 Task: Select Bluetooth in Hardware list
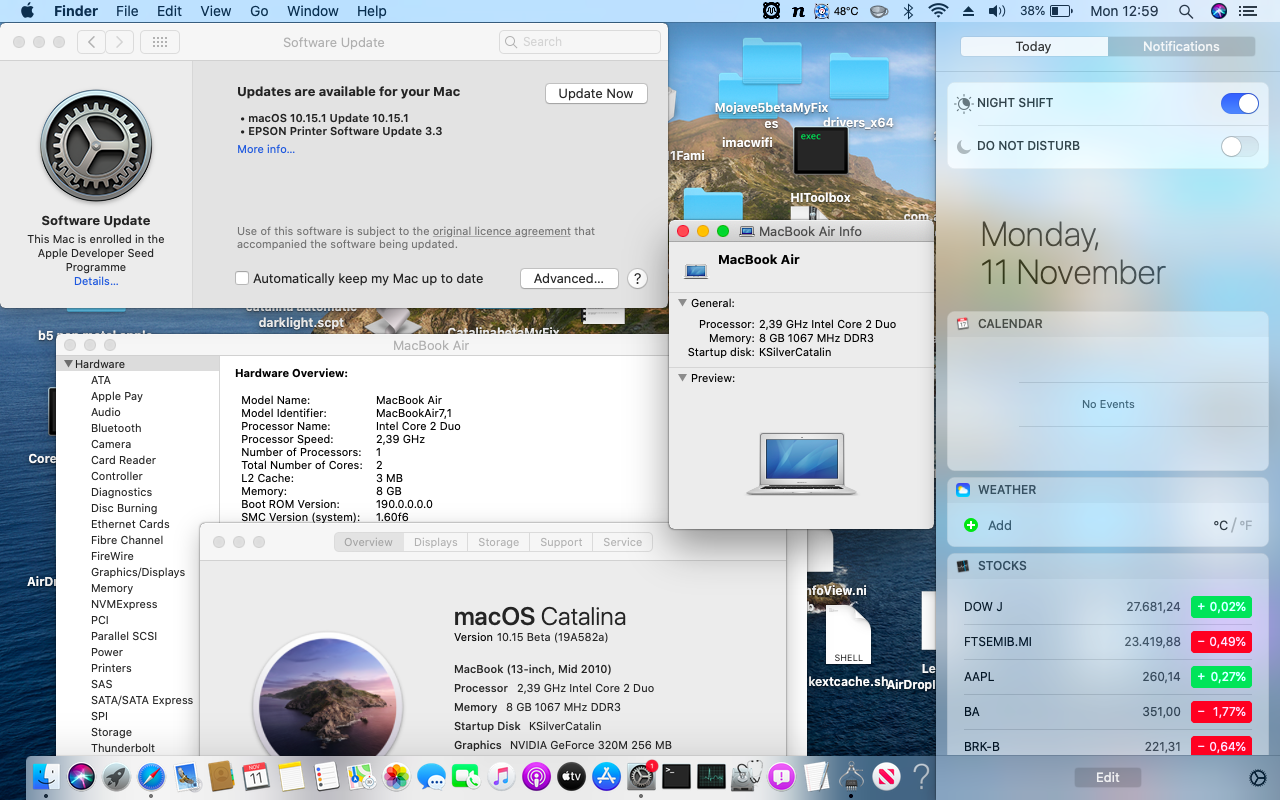116,428
